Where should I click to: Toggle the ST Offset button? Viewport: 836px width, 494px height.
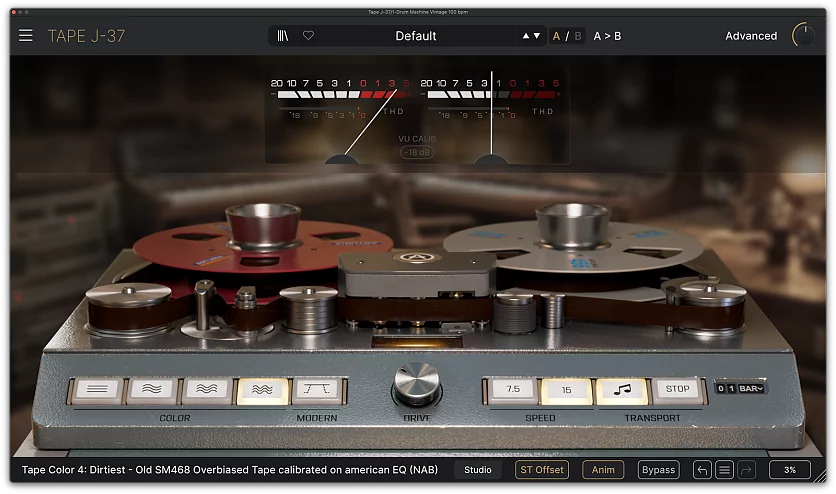coord(542,470)
